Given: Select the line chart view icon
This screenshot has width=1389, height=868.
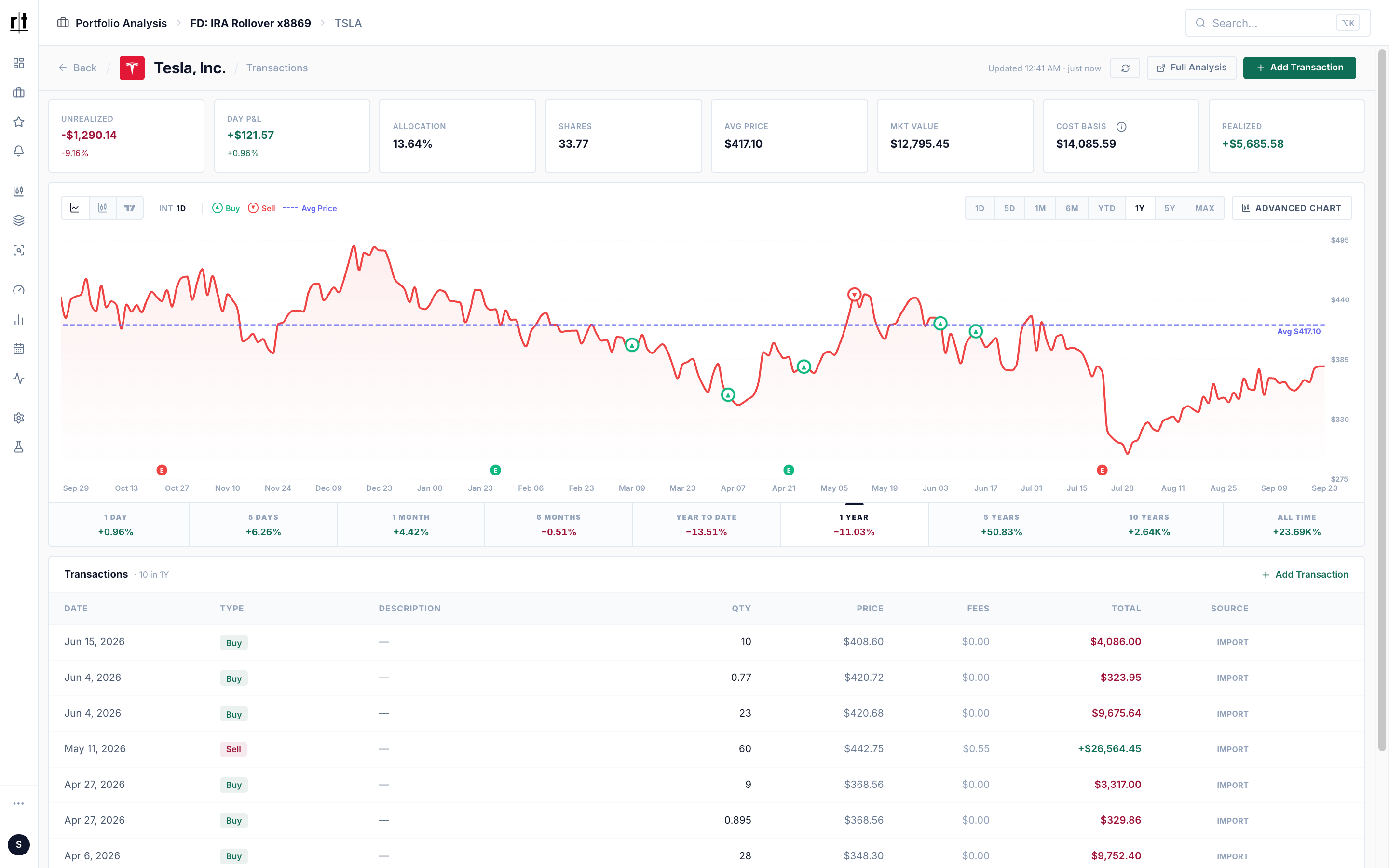Looking at the screenshot, I should (75, 208).
